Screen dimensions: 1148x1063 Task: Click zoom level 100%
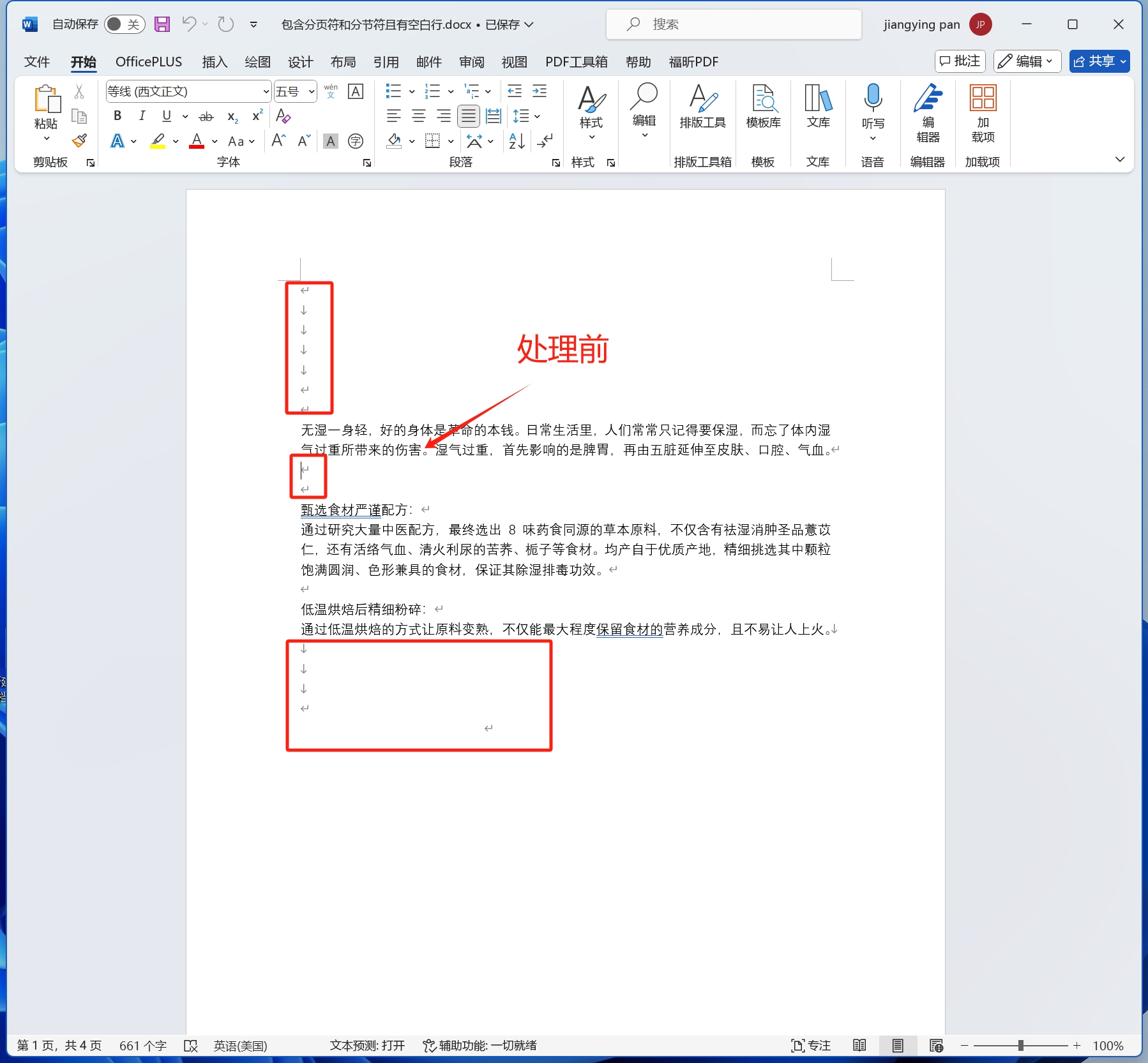pyautogui.click(x=1108, y=1046)
